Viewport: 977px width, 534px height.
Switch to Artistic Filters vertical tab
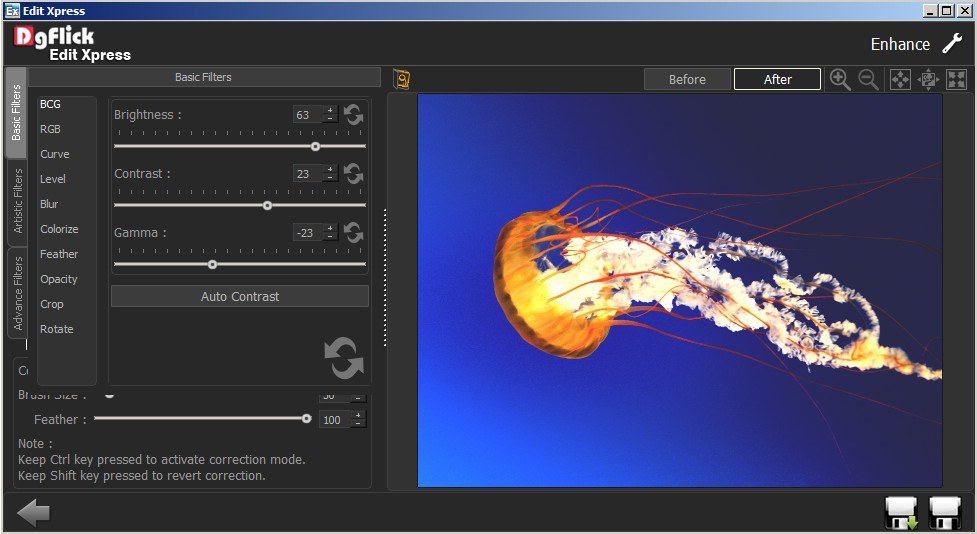[17, 201]
